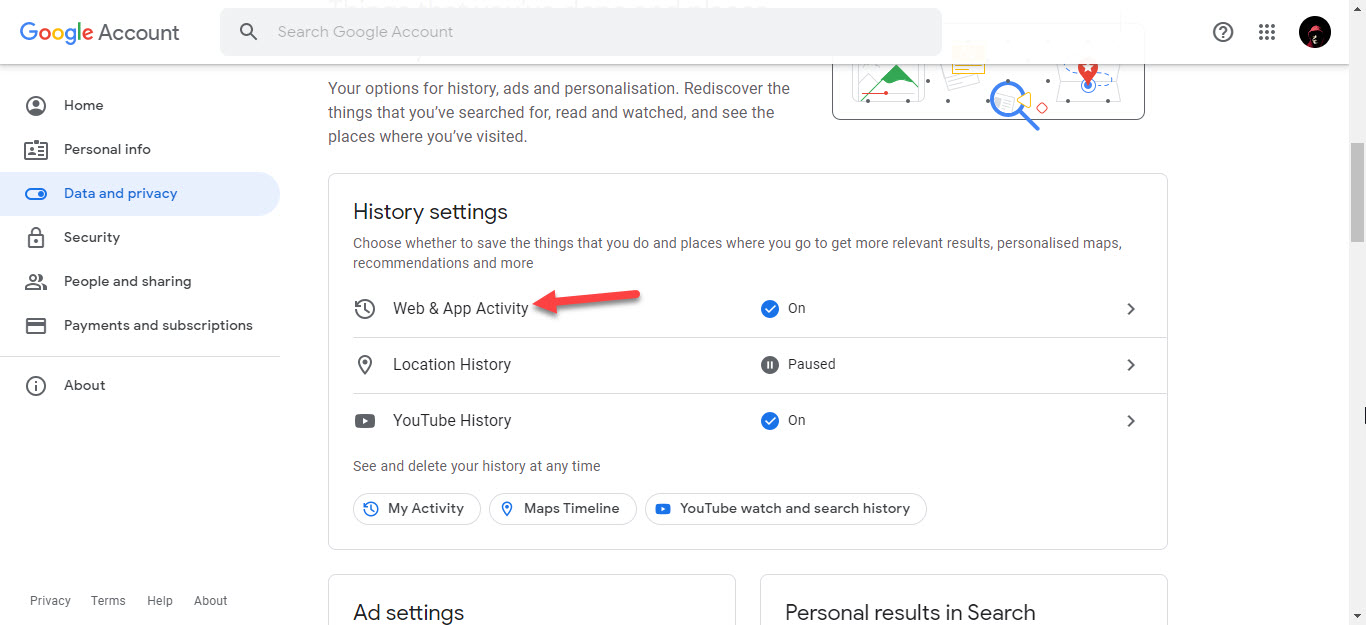Click the YouTube History play icon
Screen dimensions: 1366x625
click(365, 421)
